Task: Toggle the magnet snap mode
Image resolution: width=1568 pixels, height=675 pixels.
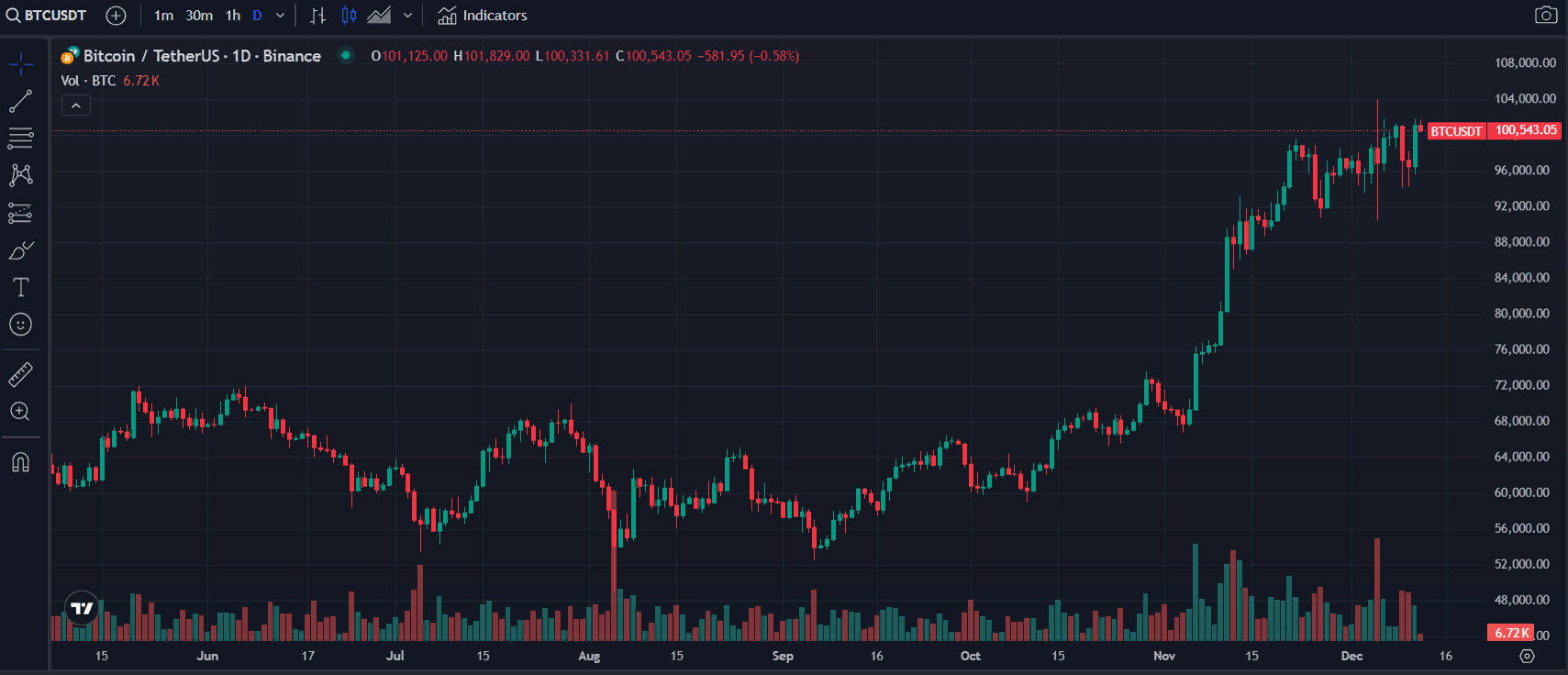Action: pos(21,461)
